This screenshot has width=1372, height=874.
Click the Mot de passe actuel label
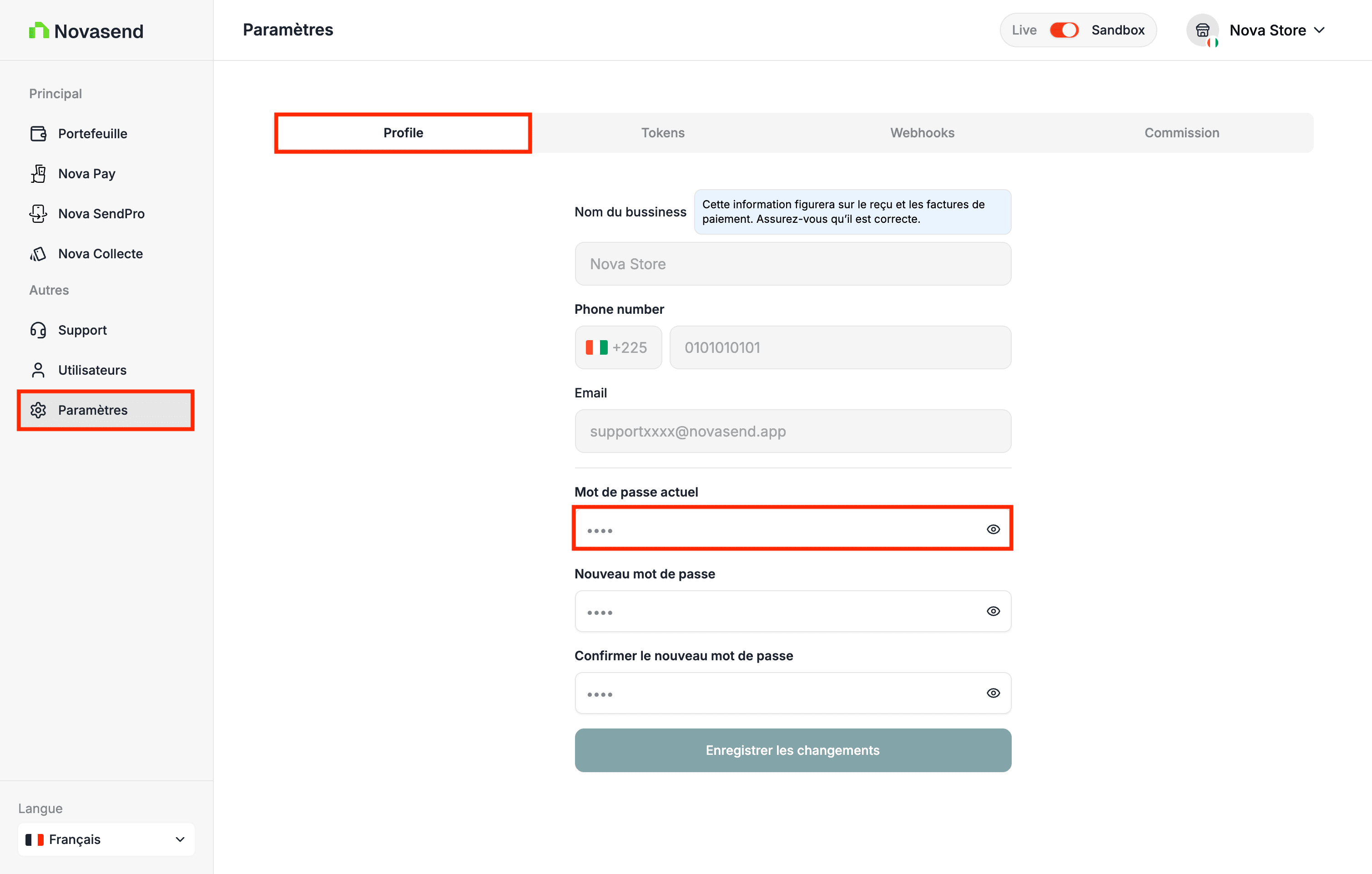click(636, 492)
